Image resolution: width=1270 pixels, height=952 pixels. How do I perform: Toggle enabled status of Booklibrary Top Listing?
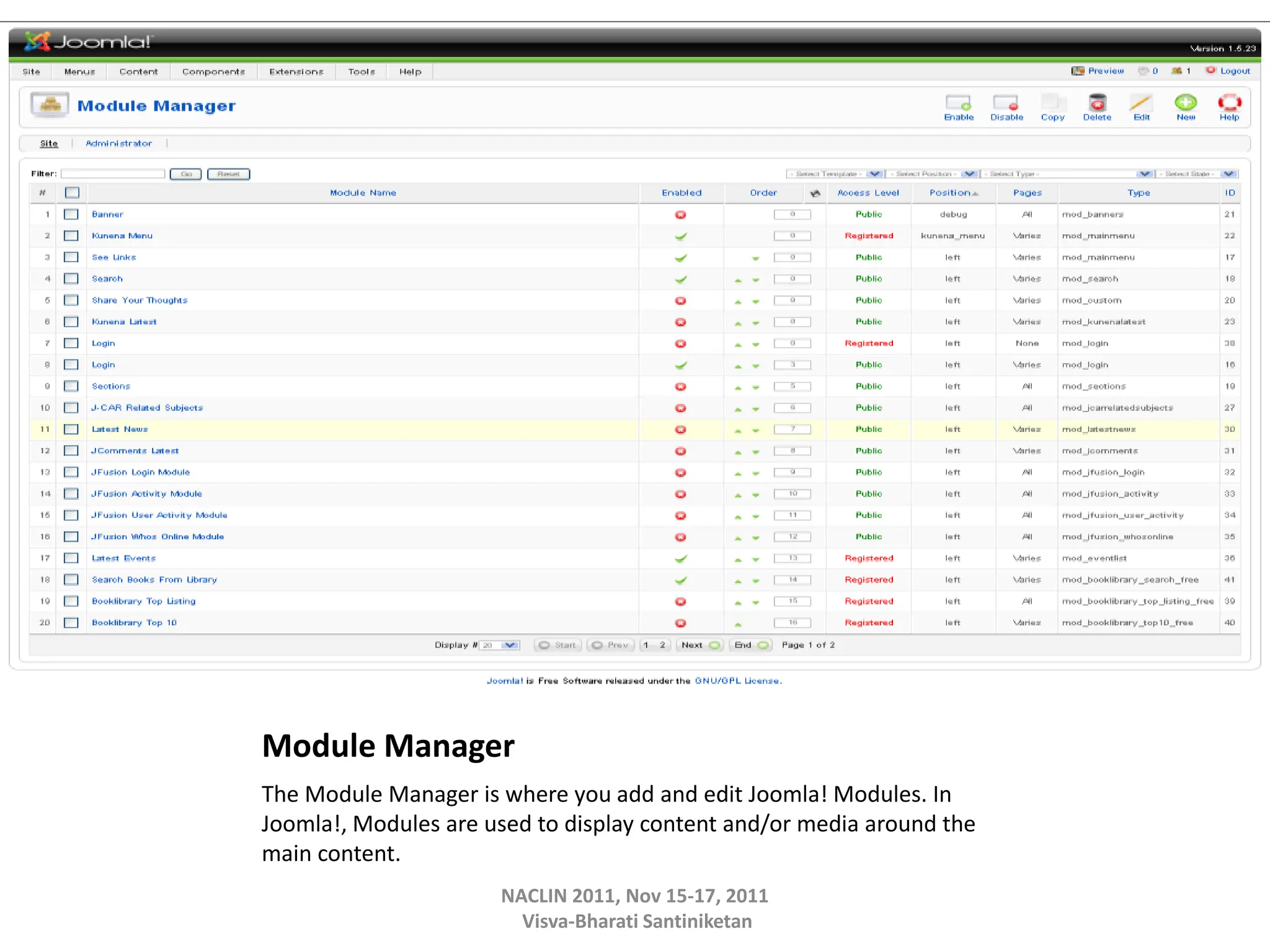coord(680,601)
